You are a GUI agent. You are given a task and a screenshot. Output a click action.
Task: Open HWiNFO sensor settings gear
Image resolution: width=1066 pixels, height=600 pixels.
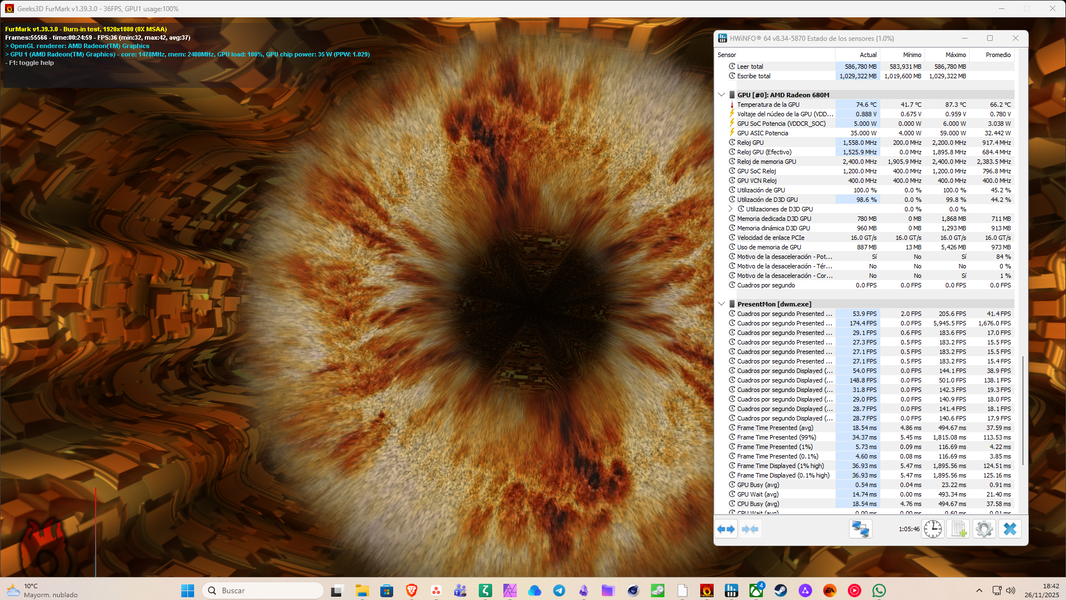tap(984, 528)
